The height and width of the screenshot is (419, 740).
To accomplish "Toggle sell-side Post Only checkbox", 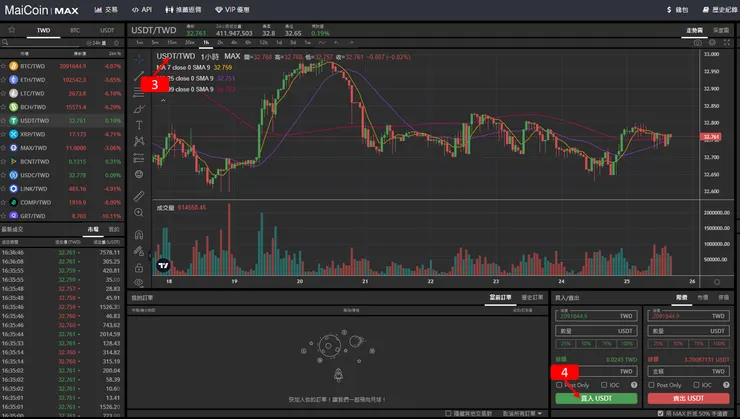I will (x=651, y=385).
